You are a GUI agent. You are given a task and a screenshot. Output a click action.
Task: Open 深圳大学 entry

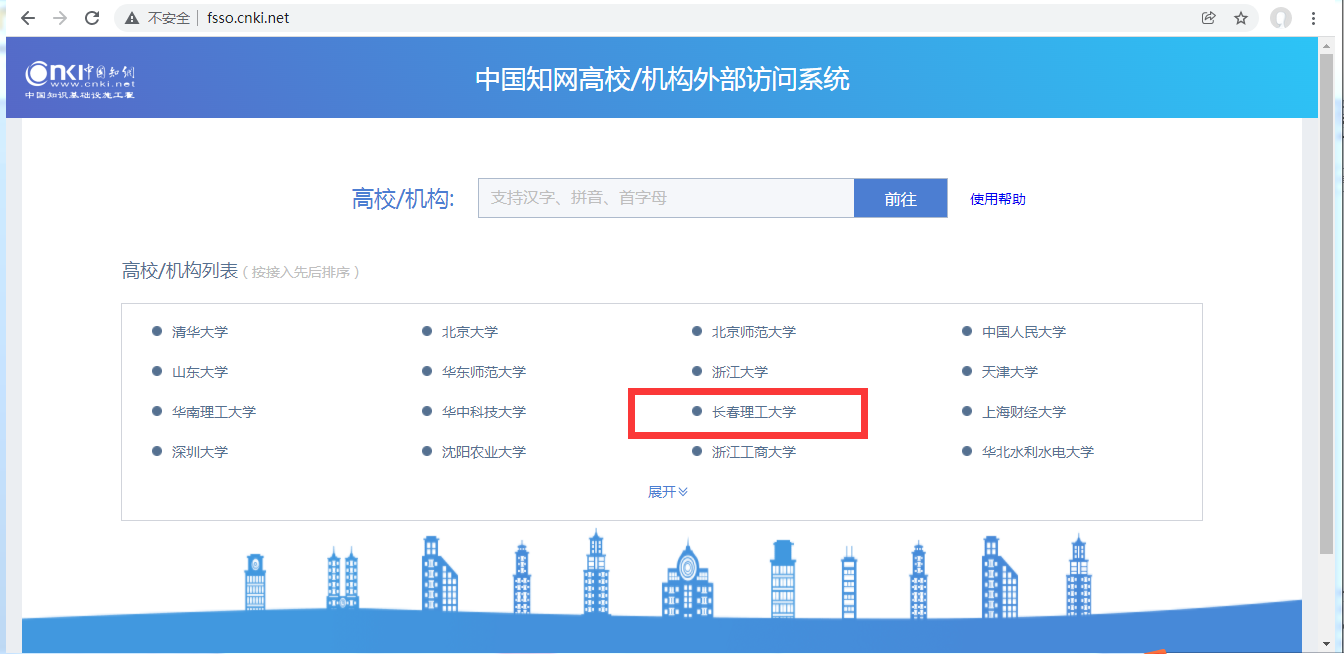pos(200,452)
